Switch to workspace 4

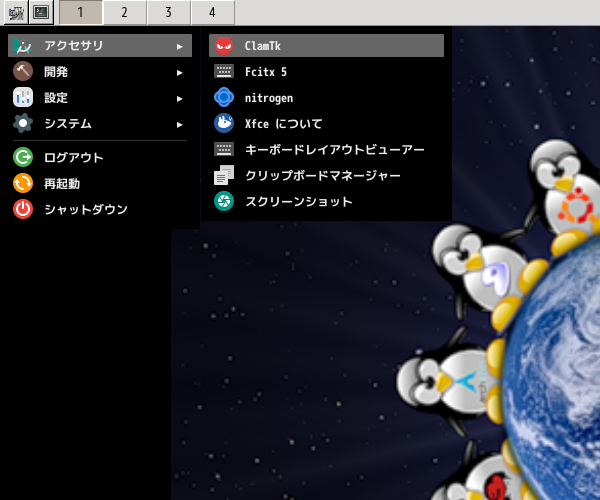[213, 13]
